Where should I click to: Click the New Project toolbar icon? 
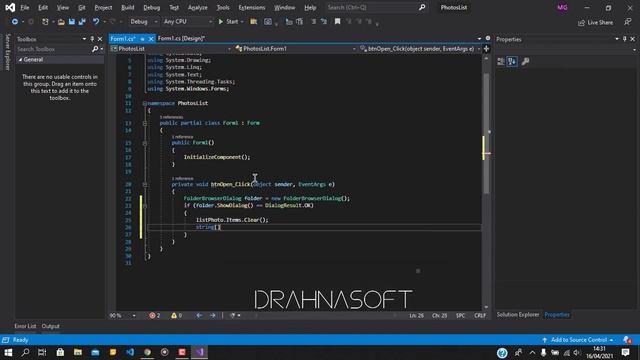tap(45, 22)
